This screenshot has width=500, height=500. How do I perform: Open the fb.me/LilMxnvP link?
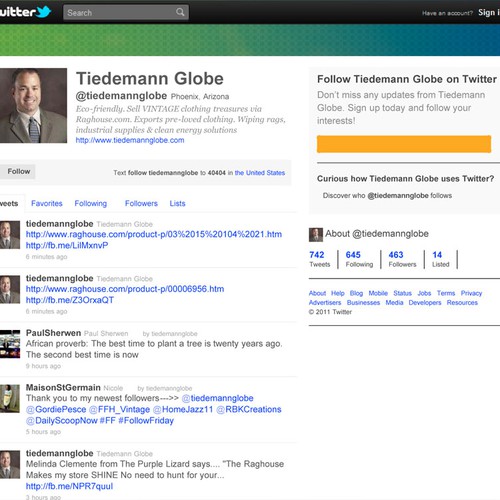(x=67, y=245)
